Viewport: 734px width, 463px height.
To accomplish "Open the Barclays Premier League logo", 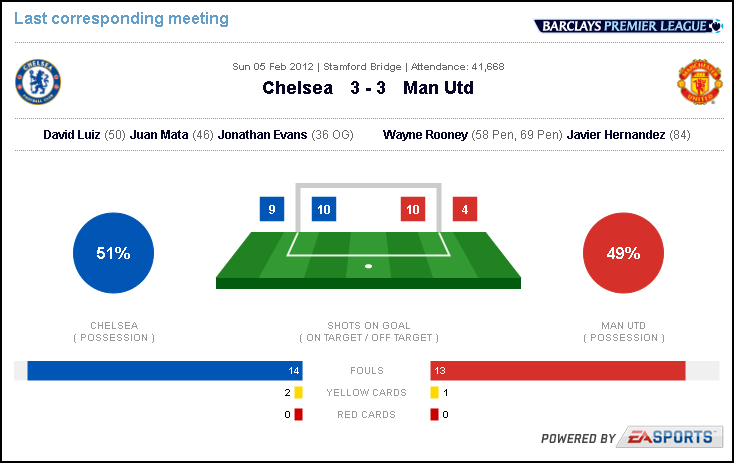I will 628,26.
